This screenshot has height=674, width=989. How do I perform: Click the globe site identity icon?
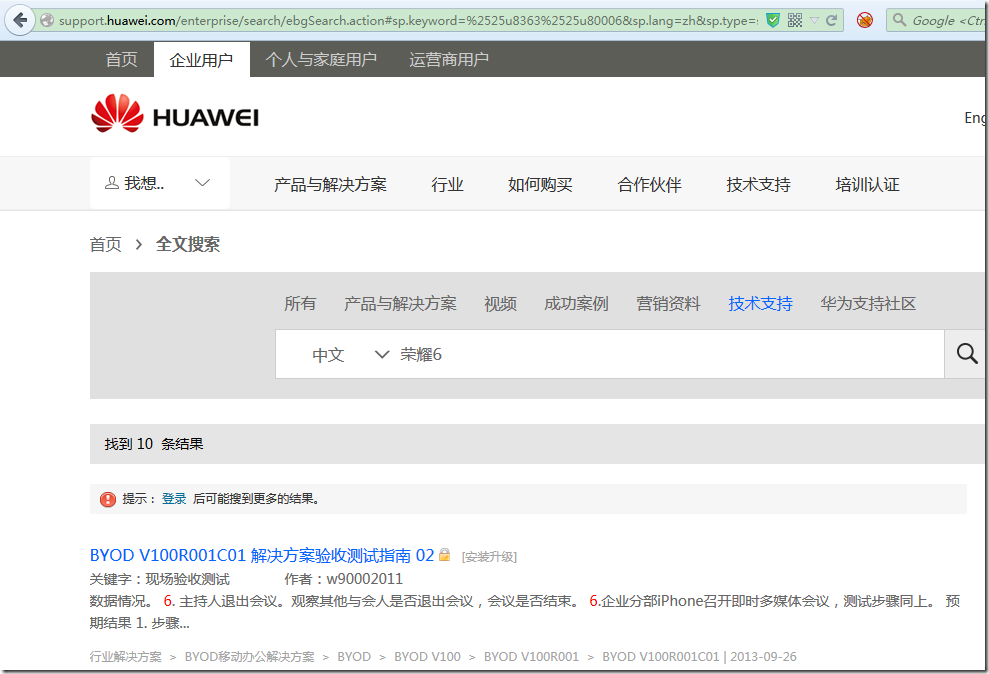coord(47,21)
